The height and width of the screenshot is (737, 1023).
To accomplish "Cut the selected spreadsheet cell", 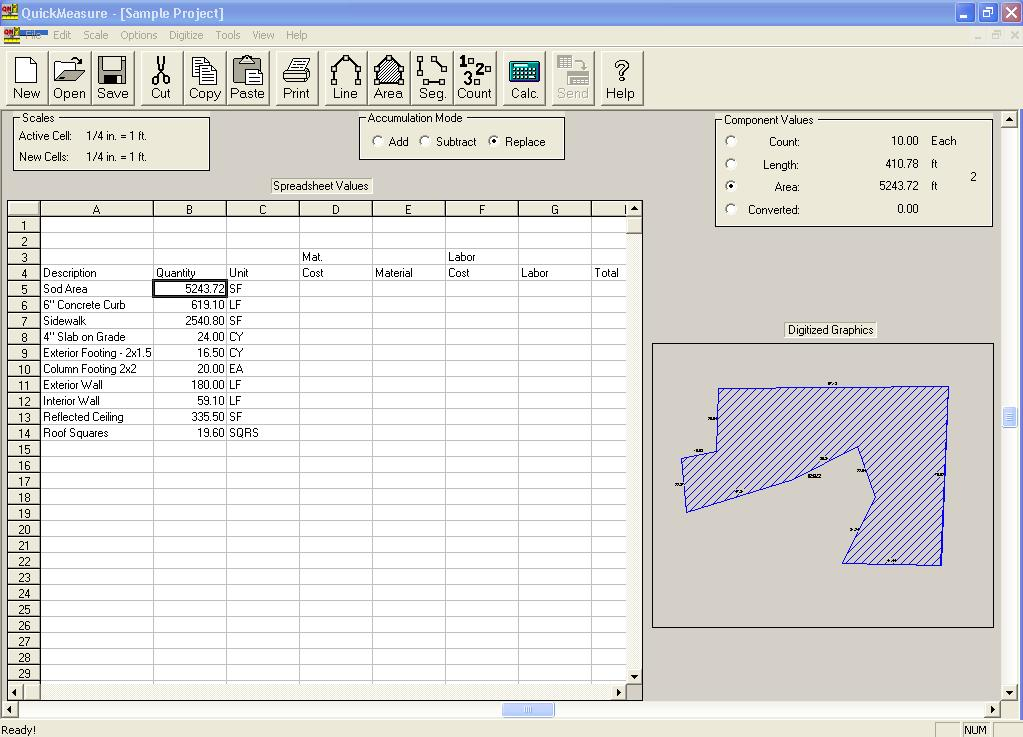I will 160,77.
